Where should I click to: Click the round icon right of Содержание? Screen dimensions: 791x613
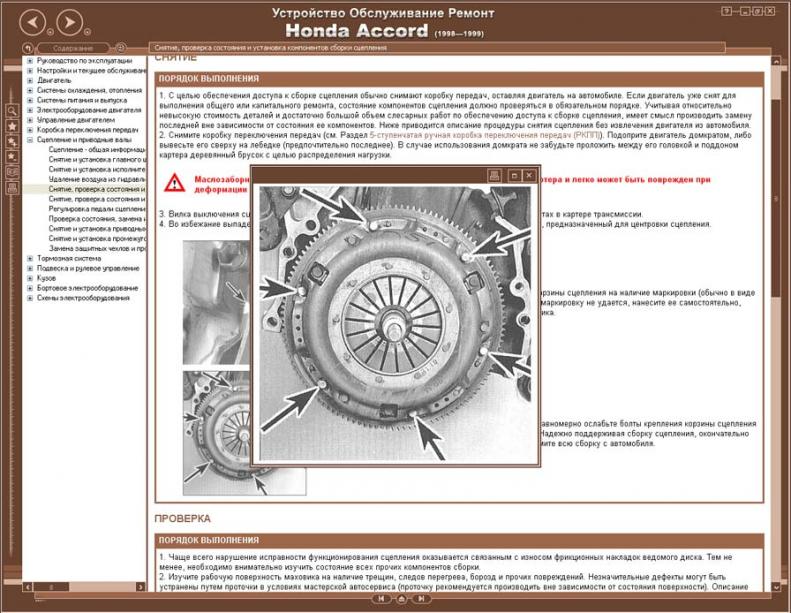click(x=121, y=48)
